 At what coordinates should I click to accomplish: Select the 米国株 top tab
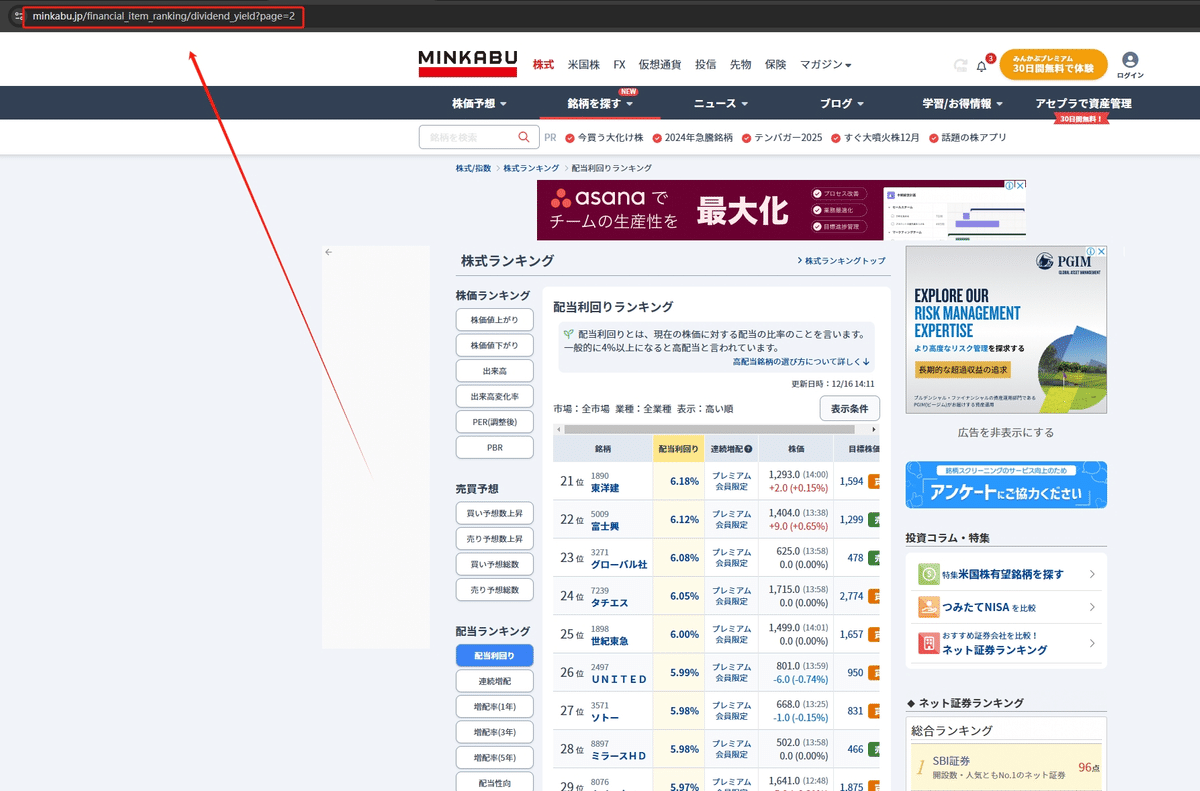pos(583,64)
